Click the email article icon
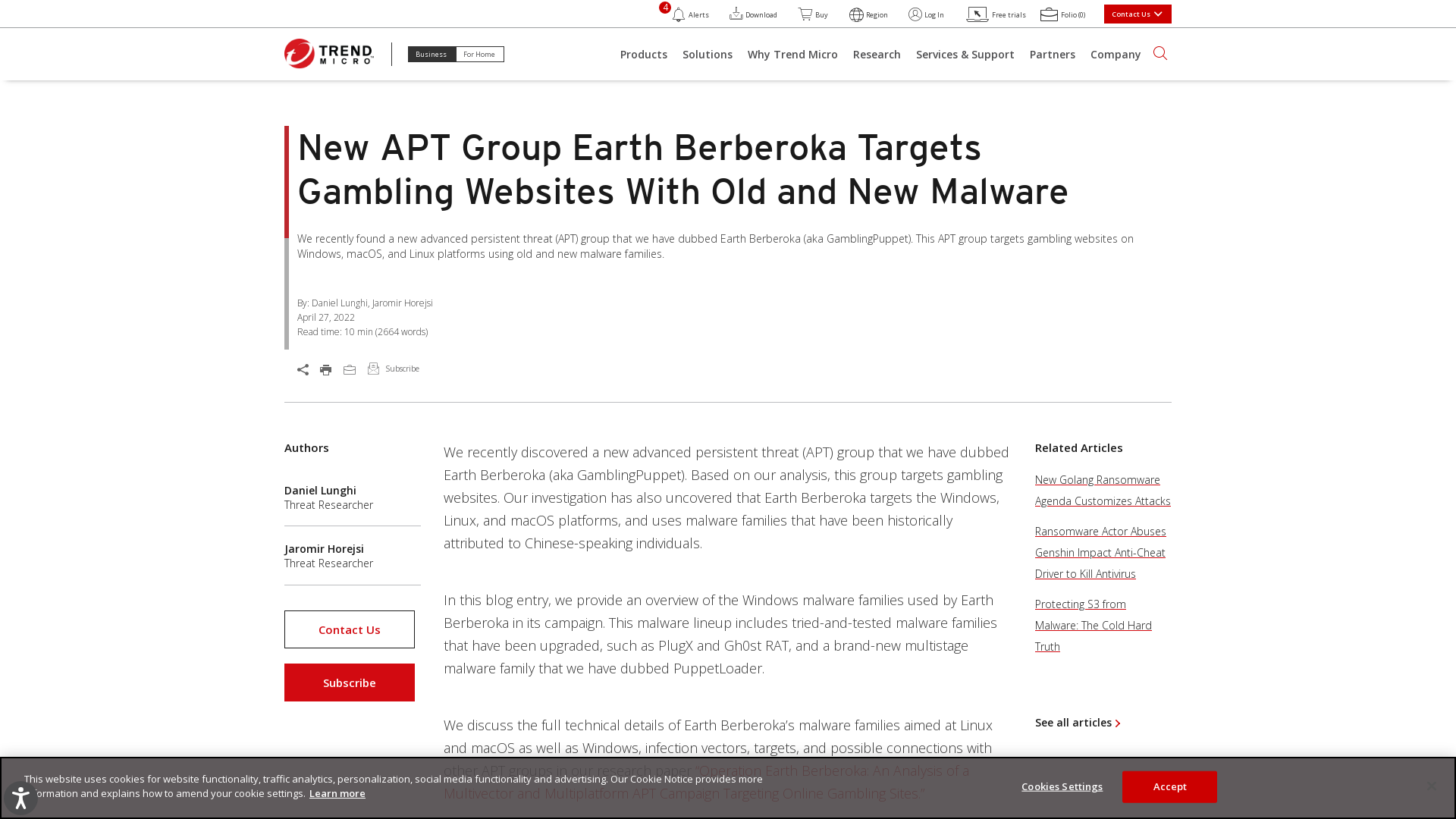This screenshot has width=1456, height=819. [350, 370]
